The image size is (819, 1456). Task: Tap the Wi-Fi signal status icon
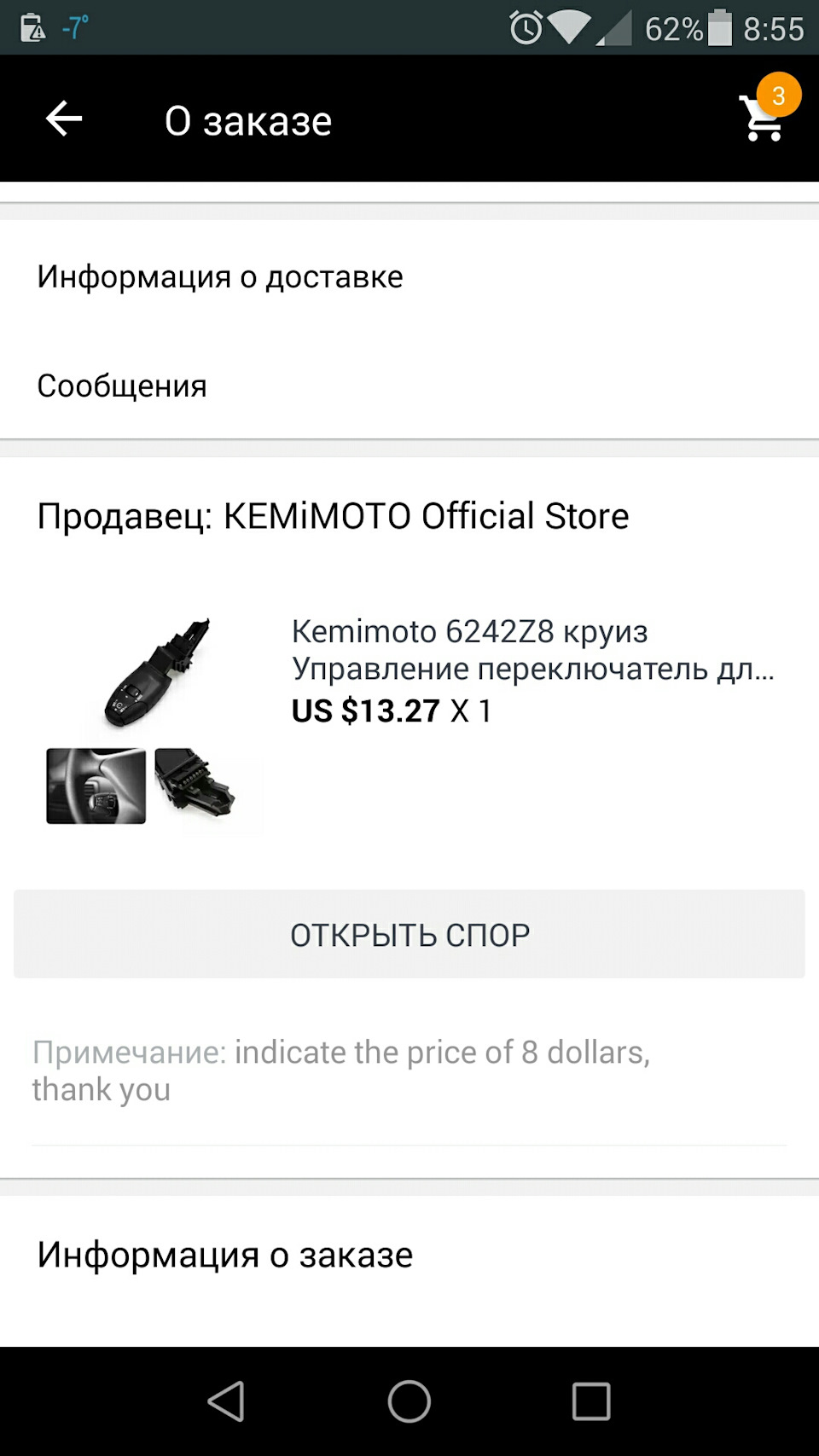click(570, 28)
